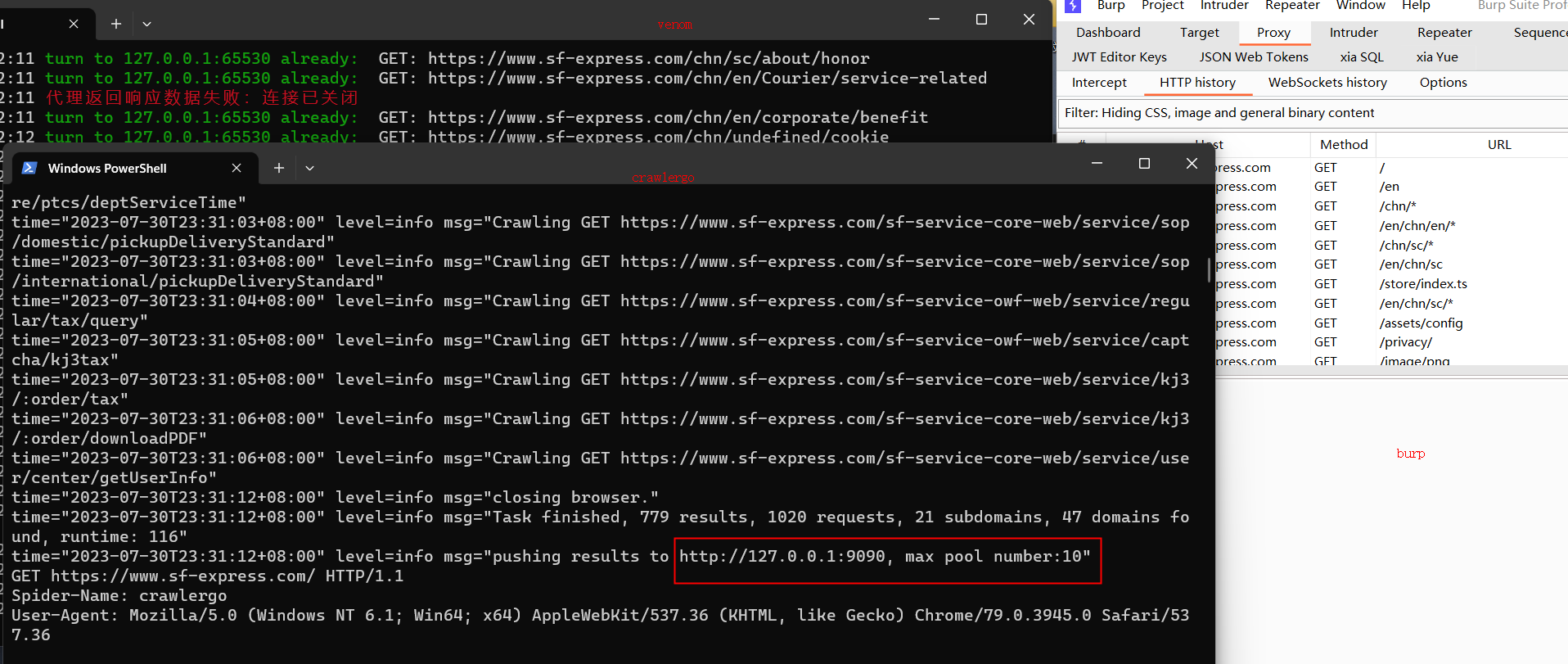
Task: Maximize the venom terminal window
Action: (981, 19)
